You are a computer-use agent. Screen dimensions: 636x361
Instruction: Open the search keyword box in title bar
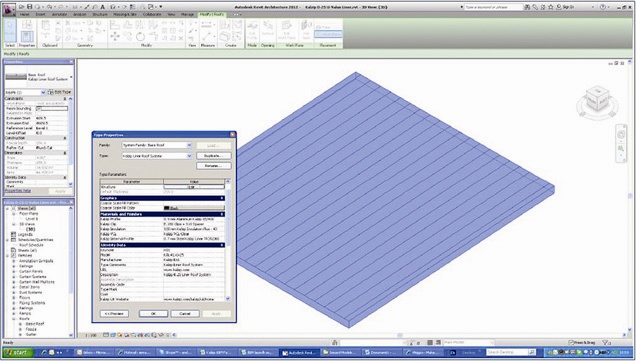click(x=493, y=7)
